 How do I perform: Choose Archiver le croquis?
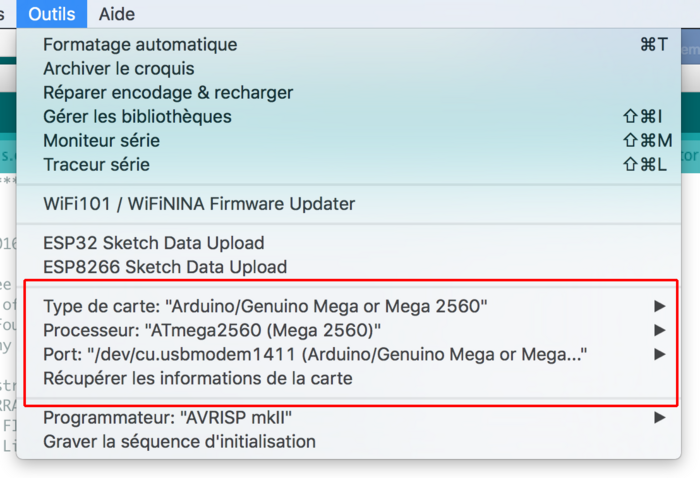click(349, 69)
